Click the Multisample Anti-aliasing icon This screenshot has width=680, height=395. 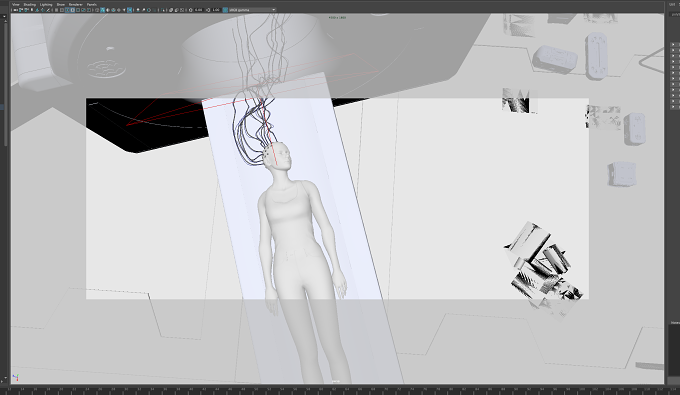click(x=149, y=10)
